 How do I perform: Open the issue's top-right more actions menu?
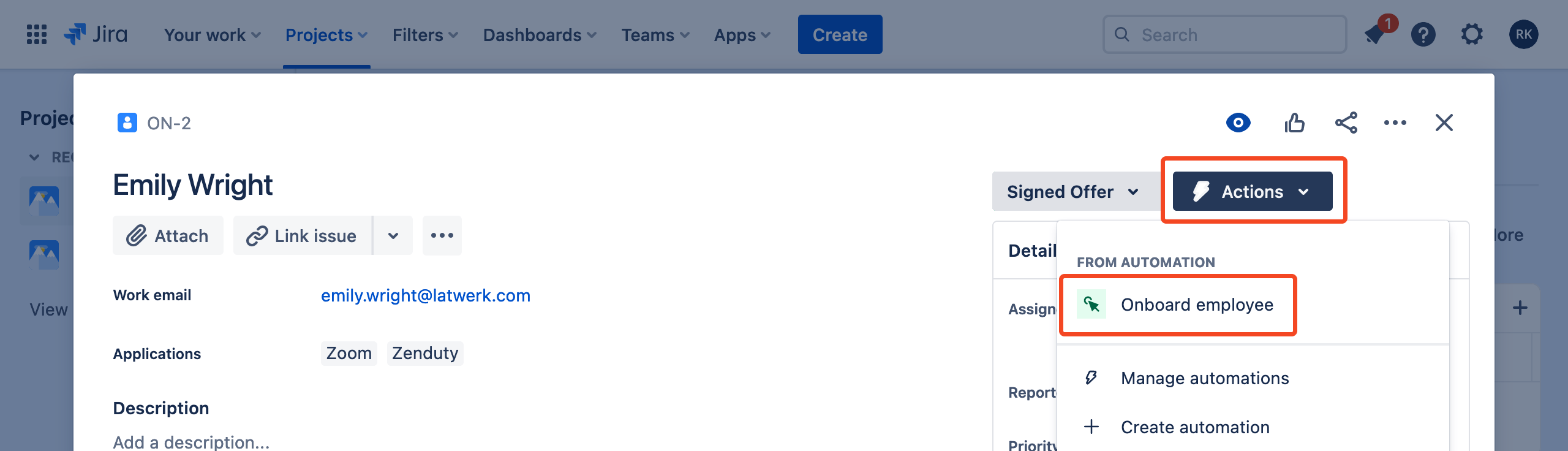(x=1395, y=123)
